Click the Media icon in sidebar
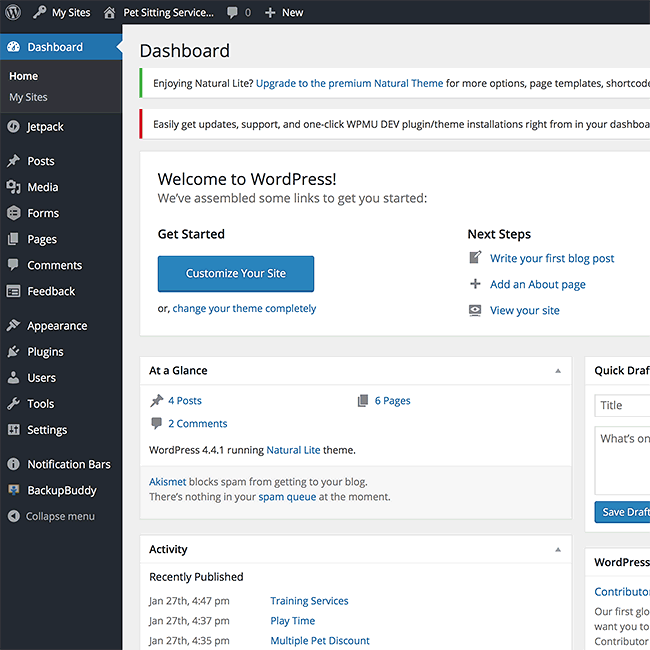The image size is (650, 650). pos(13,187)
